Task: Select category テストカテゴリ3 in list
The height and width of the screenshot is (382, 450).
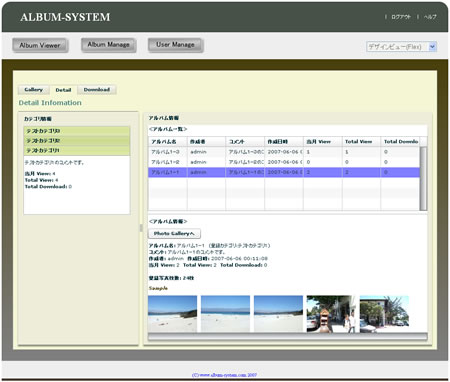Action: (x=77, y=131)
